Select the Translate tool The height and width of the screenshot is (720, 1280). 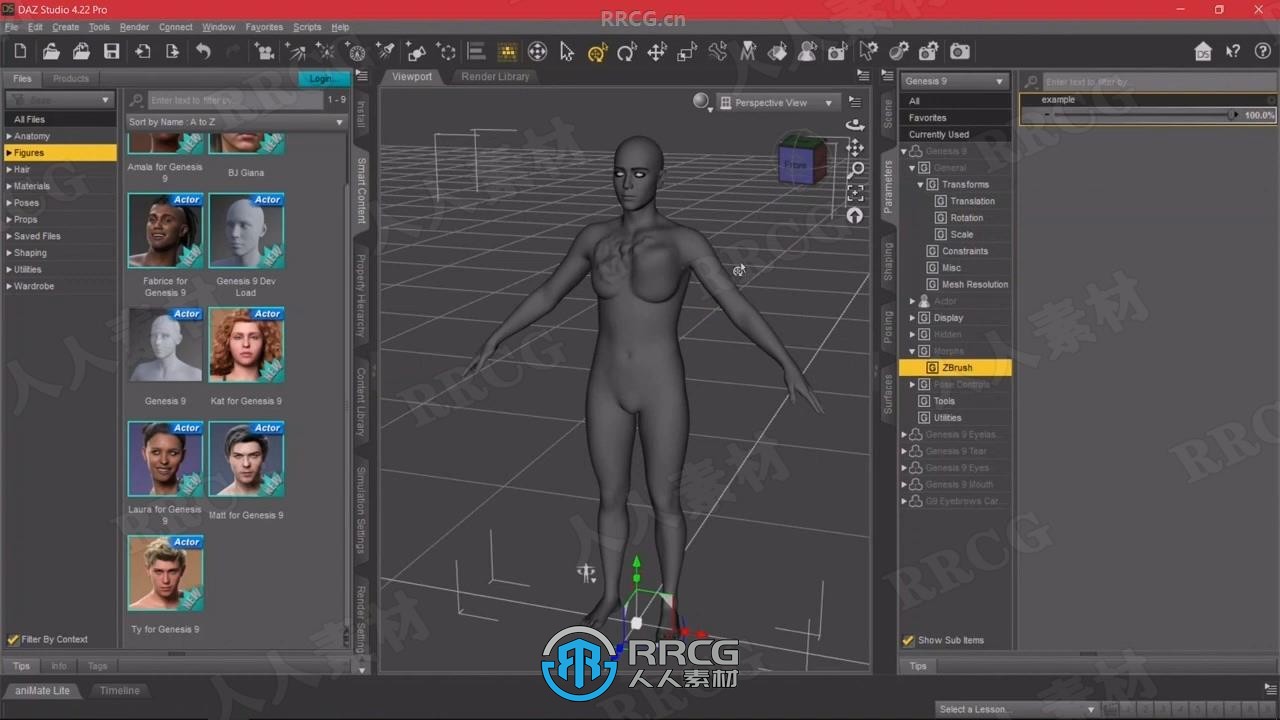point(657,52)
